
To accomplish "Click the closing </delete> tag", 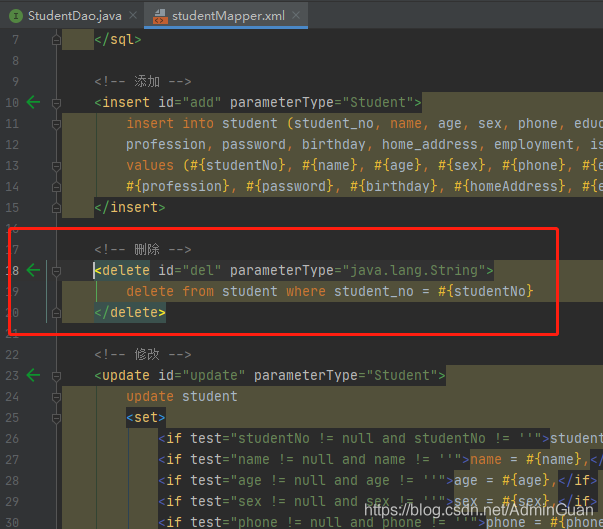I will 130,313.
